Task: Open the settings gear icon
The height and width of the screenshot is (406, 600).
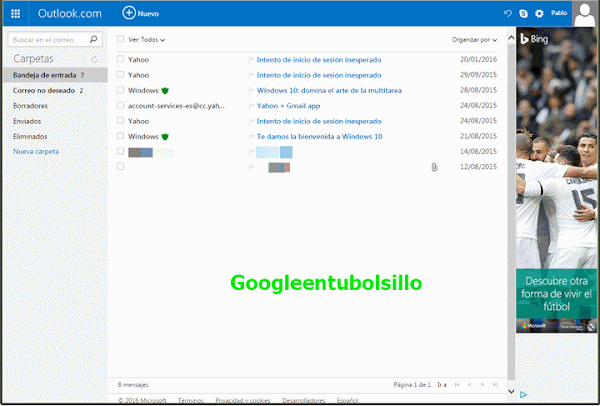Action: (539, 14)
